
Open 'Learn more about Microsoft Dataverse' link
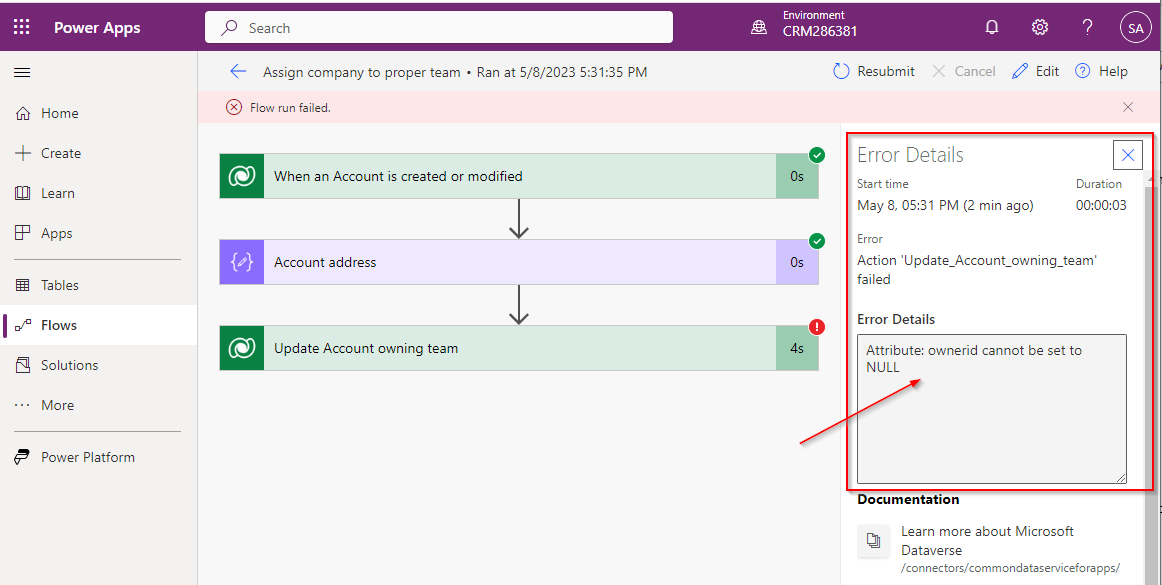coord(987,539)
